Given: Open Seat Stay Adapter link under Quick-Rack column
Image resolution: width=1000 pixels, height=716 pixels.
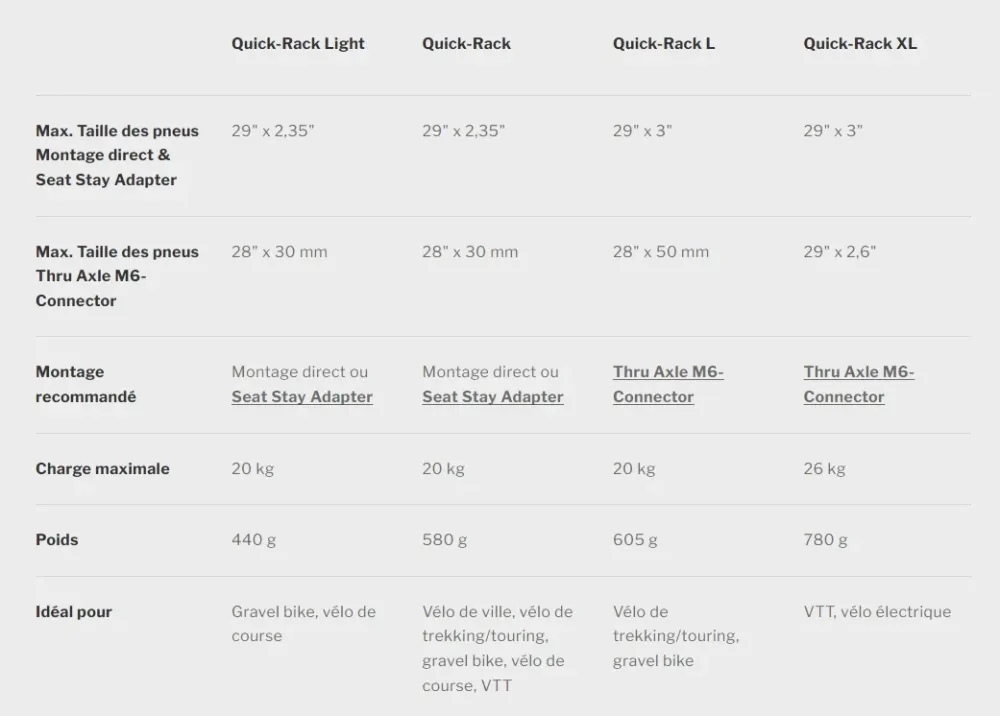Looking at the screenshot, I should click(x=492, y=397).
